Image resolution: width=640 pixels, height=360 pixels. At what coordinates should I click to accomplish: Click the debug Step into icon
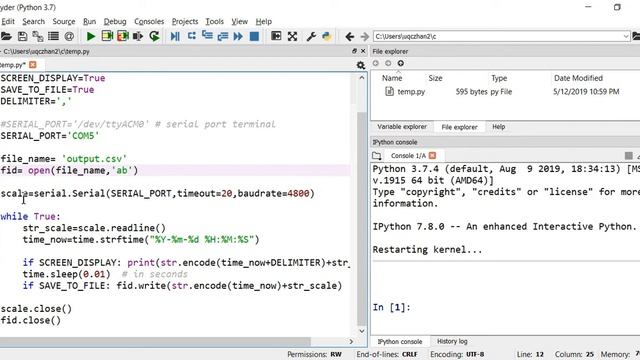[207, 36]
